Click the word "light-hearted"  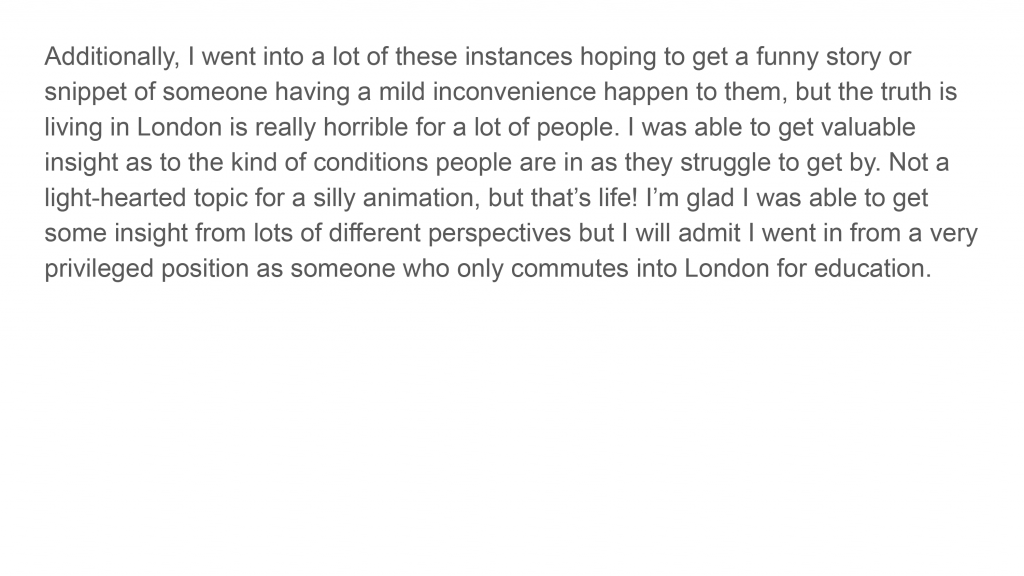[115, 199]
